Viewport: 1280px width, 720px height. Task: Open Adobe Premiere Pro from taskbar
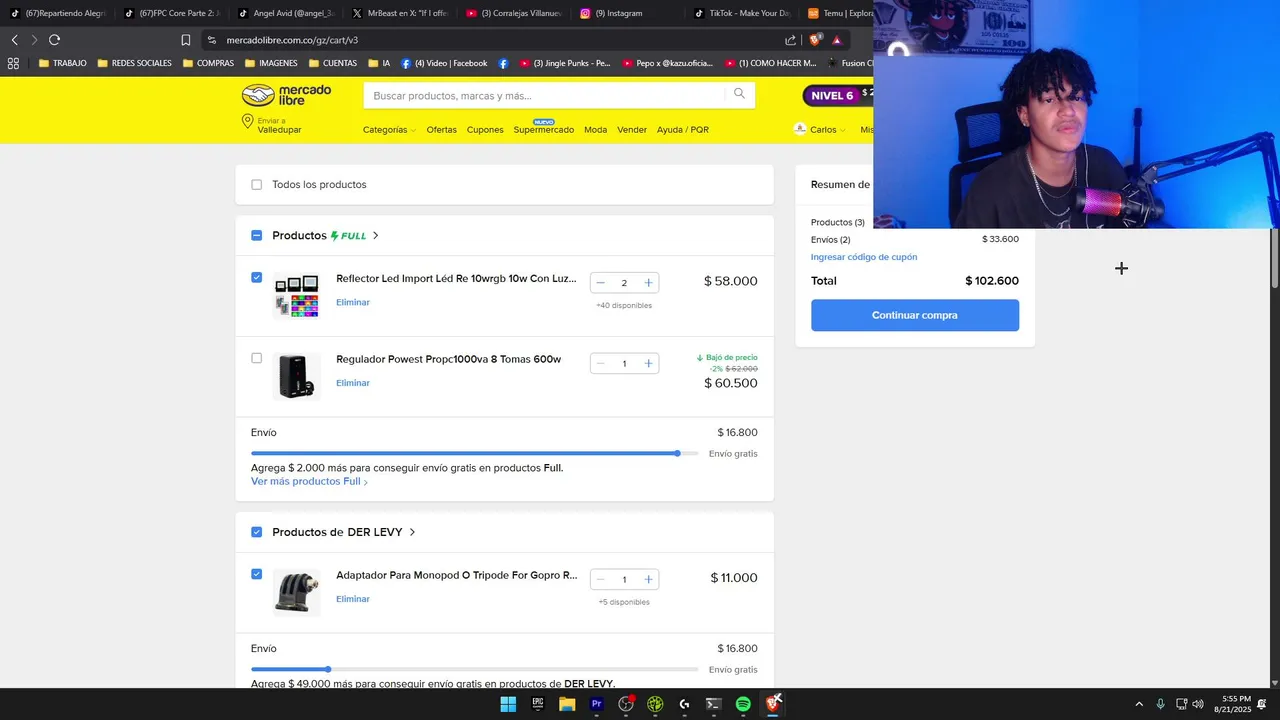597,704
